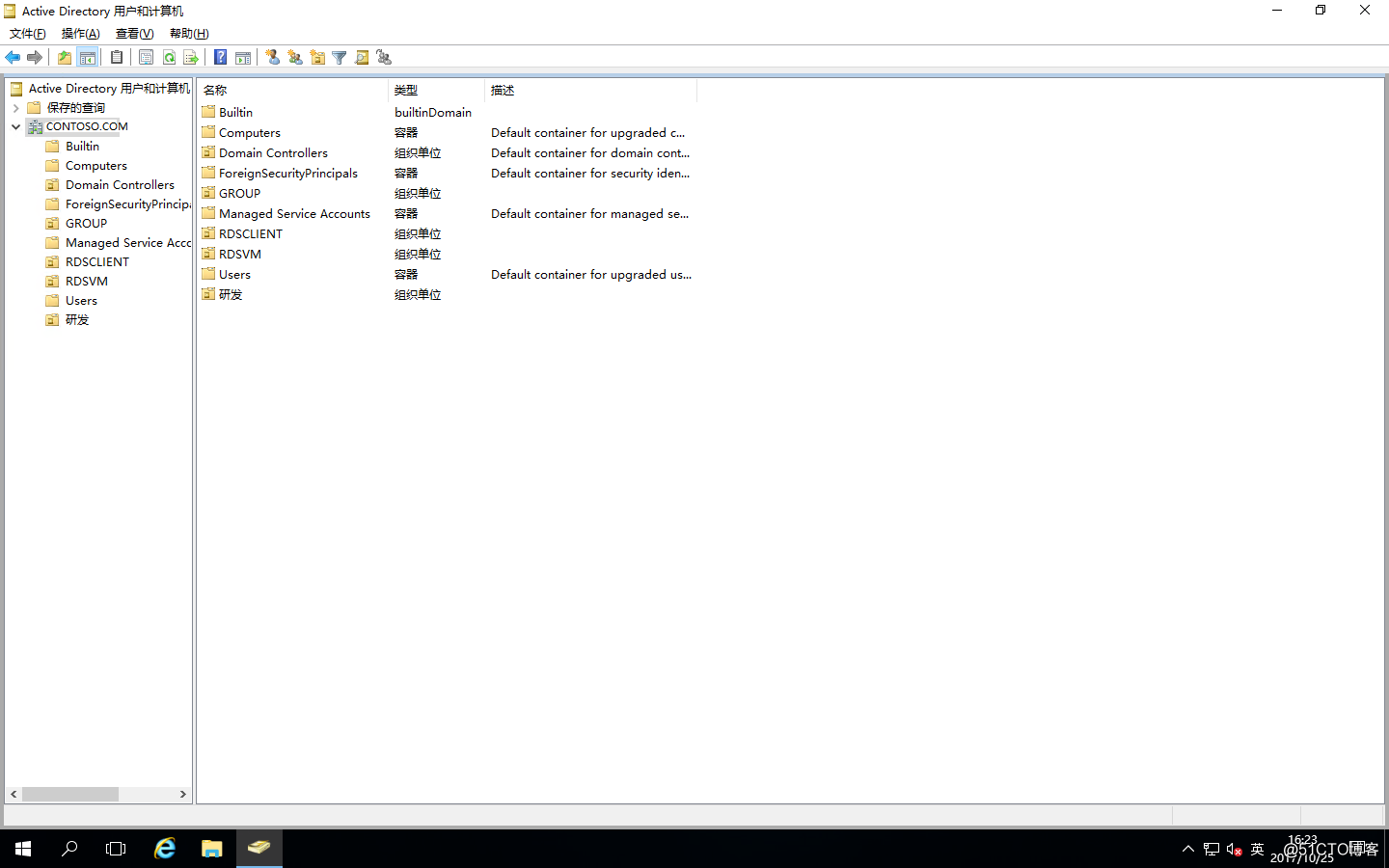Click the tree pane scroll left arrow
The height and width of the screenshot is (868, 1389).
(x=14, y=795)
